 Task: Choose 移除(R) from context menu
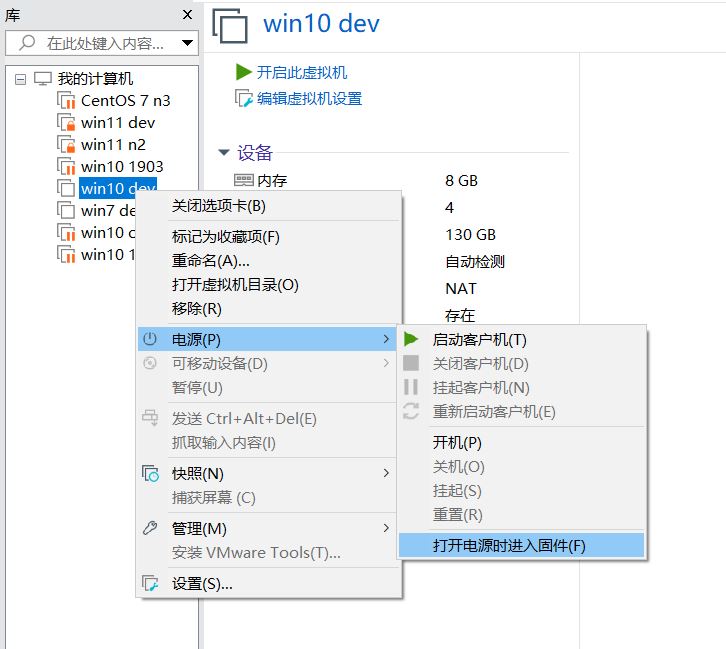point(269,309)
